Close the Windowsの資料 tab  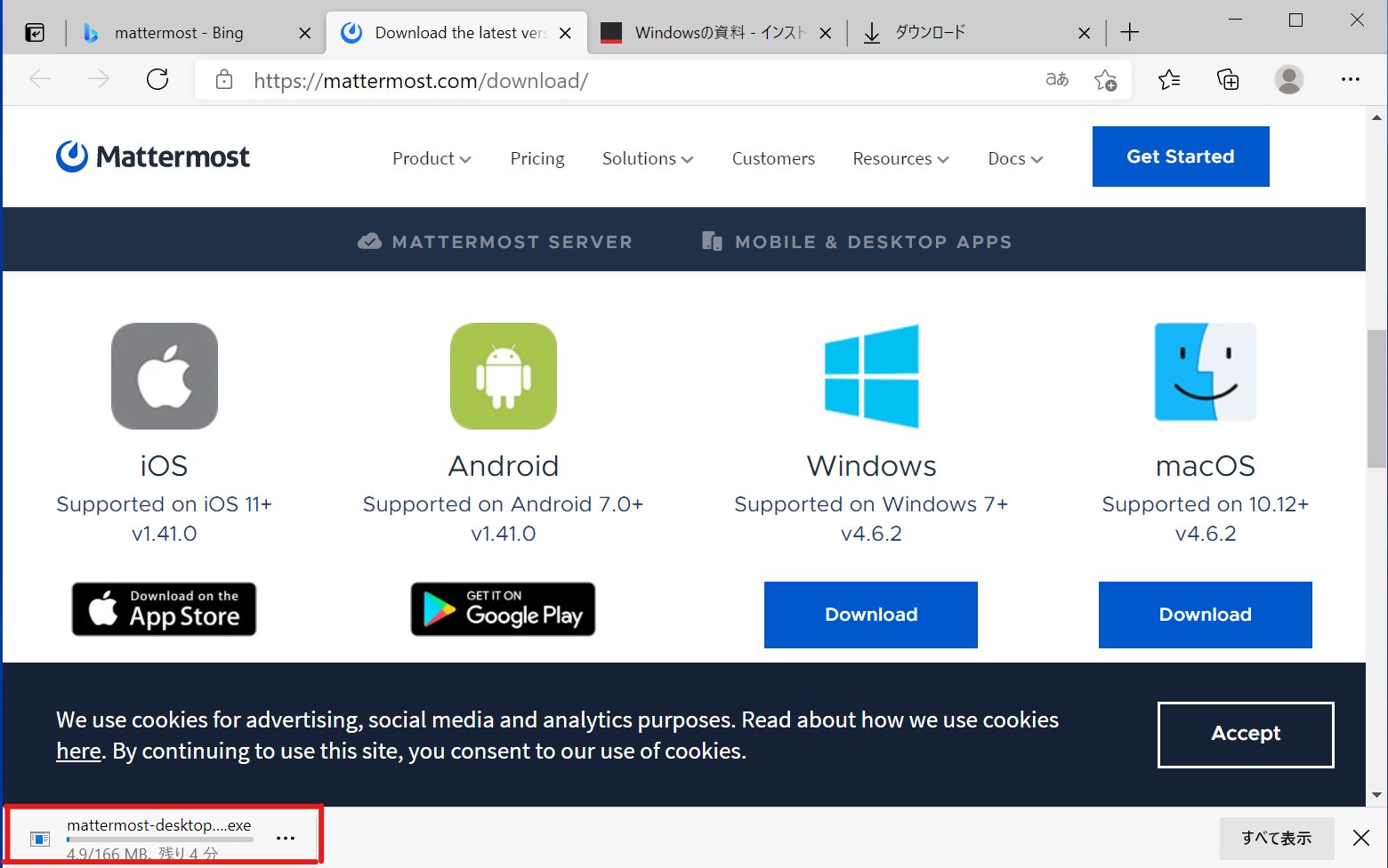(x=825, y=33)
